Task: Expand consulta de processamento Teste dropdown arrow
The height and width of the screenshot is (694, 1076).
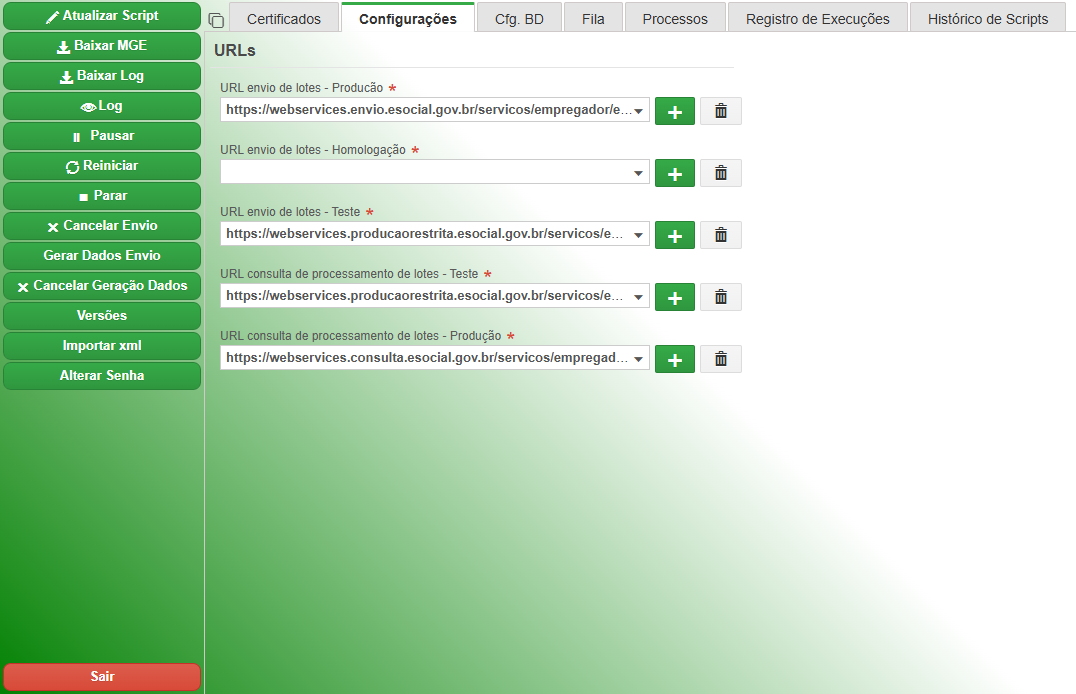Action: pyautogui.click(x=638, y=297)
